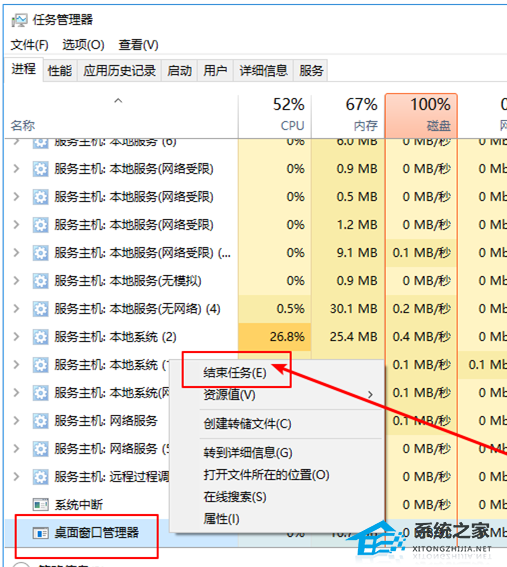Click the Task Manager title bar icon

point(19,20)
